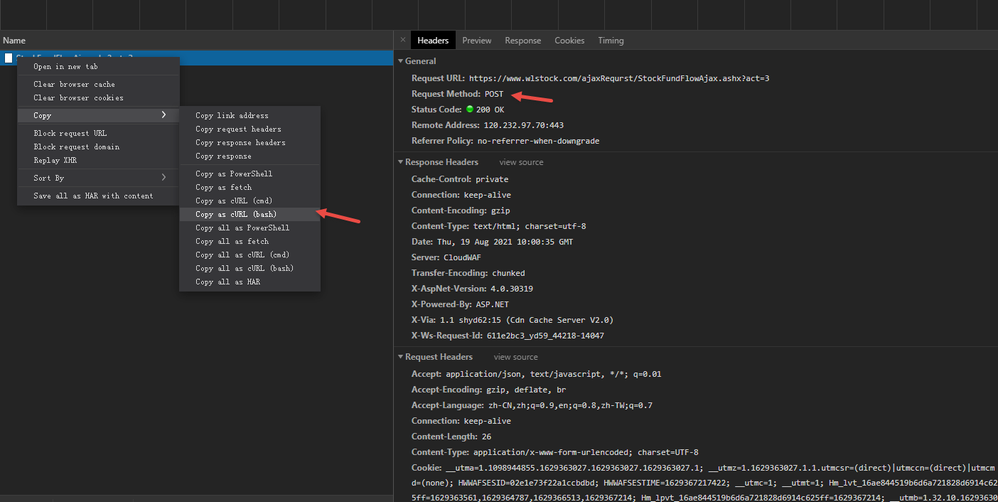Collapse the Response Headers section

[400, 162]
